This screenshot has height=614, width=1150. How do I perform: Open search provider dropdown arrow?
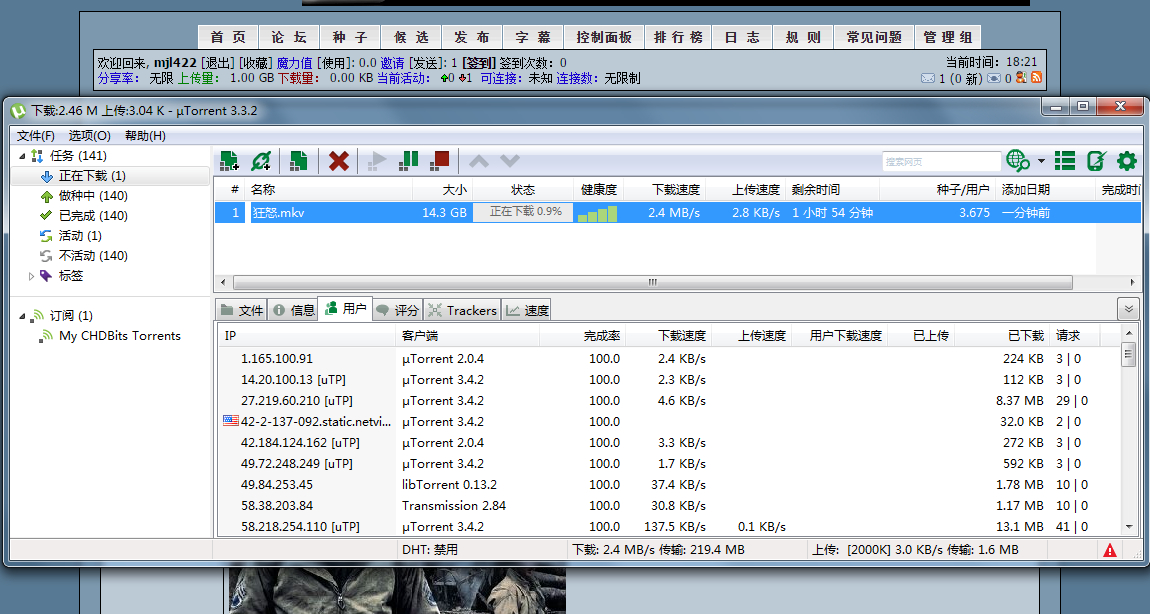1041,161
